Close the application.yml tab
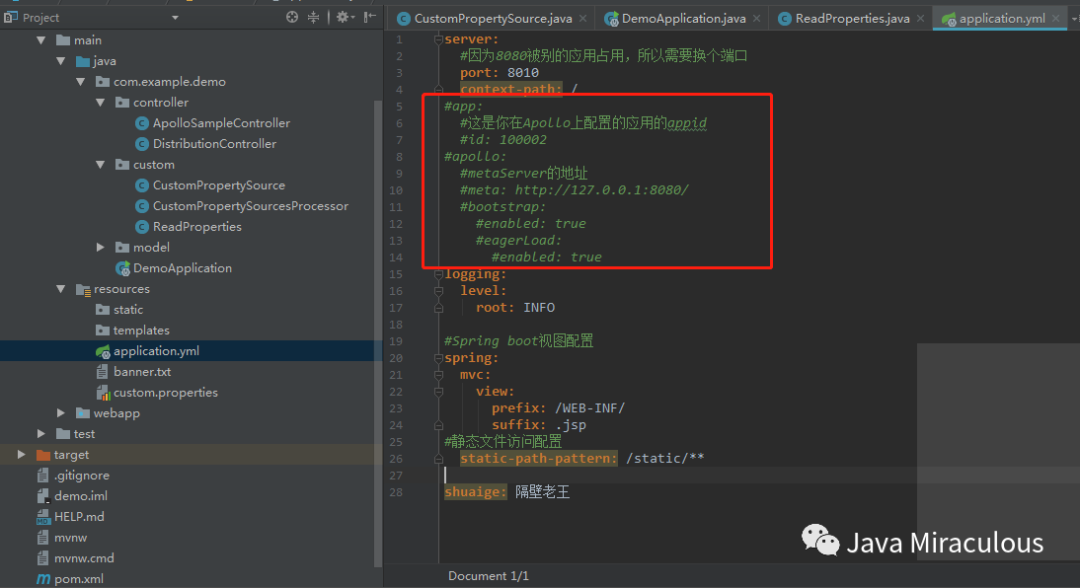 (1055, 19)
